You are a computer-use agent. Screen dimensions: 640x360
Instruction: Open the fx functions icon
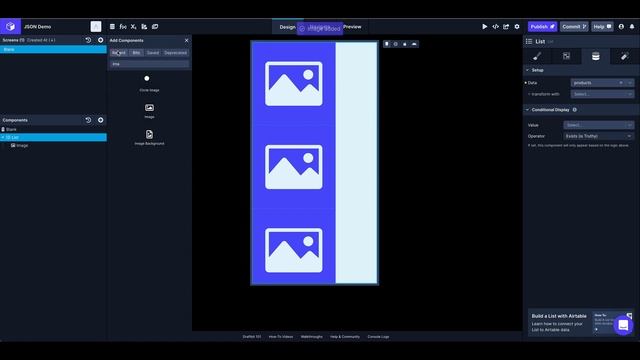point(123,27)
